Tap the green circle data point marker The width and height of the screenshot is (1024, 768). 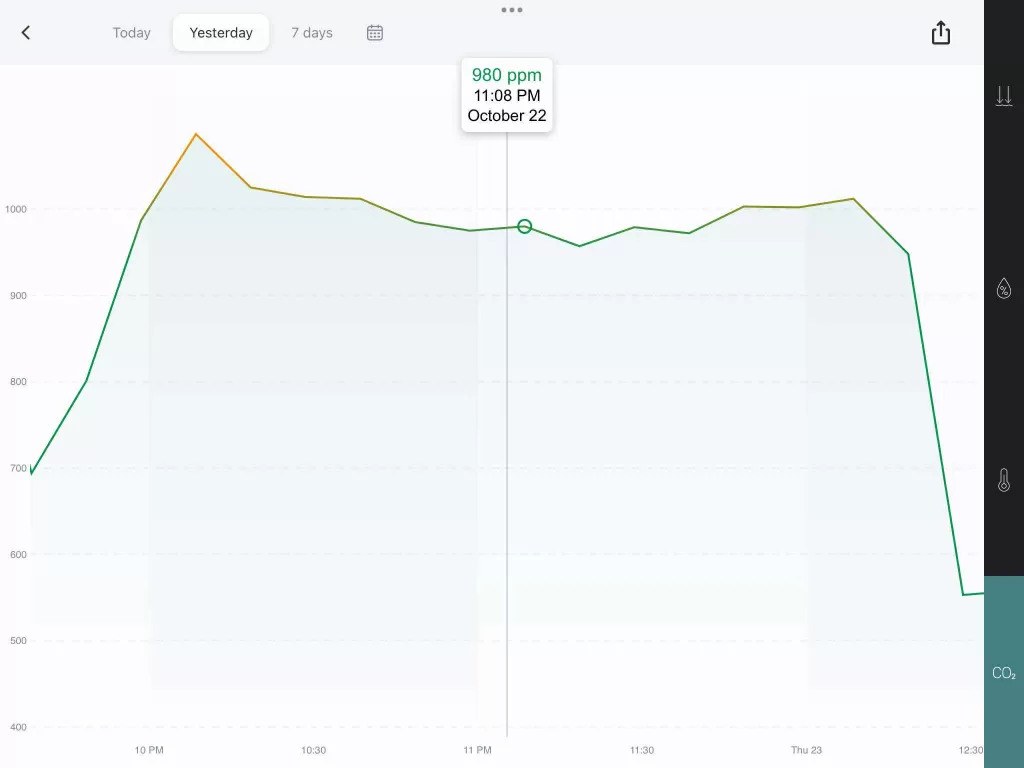pos(524,227)
